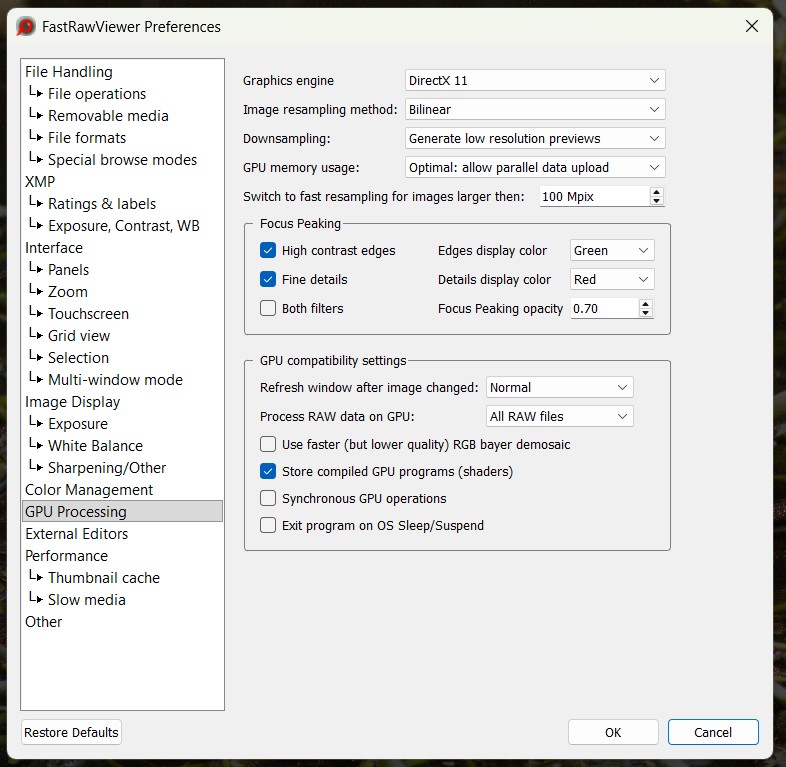Viewport: 786px width, 767px height.
Task: Toggle the Fine details checkbox
Action: click(x=268, y=280)
